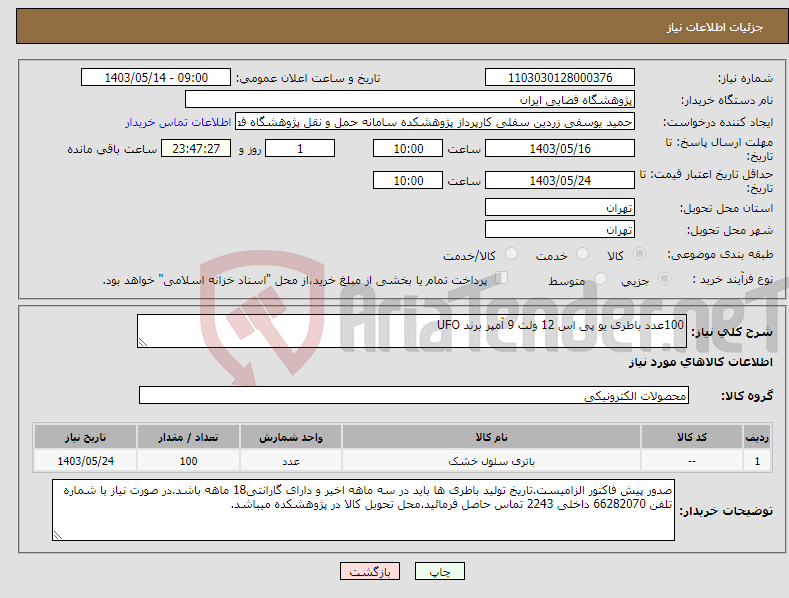Select the جزیی purchase type radio

(664, 279)
